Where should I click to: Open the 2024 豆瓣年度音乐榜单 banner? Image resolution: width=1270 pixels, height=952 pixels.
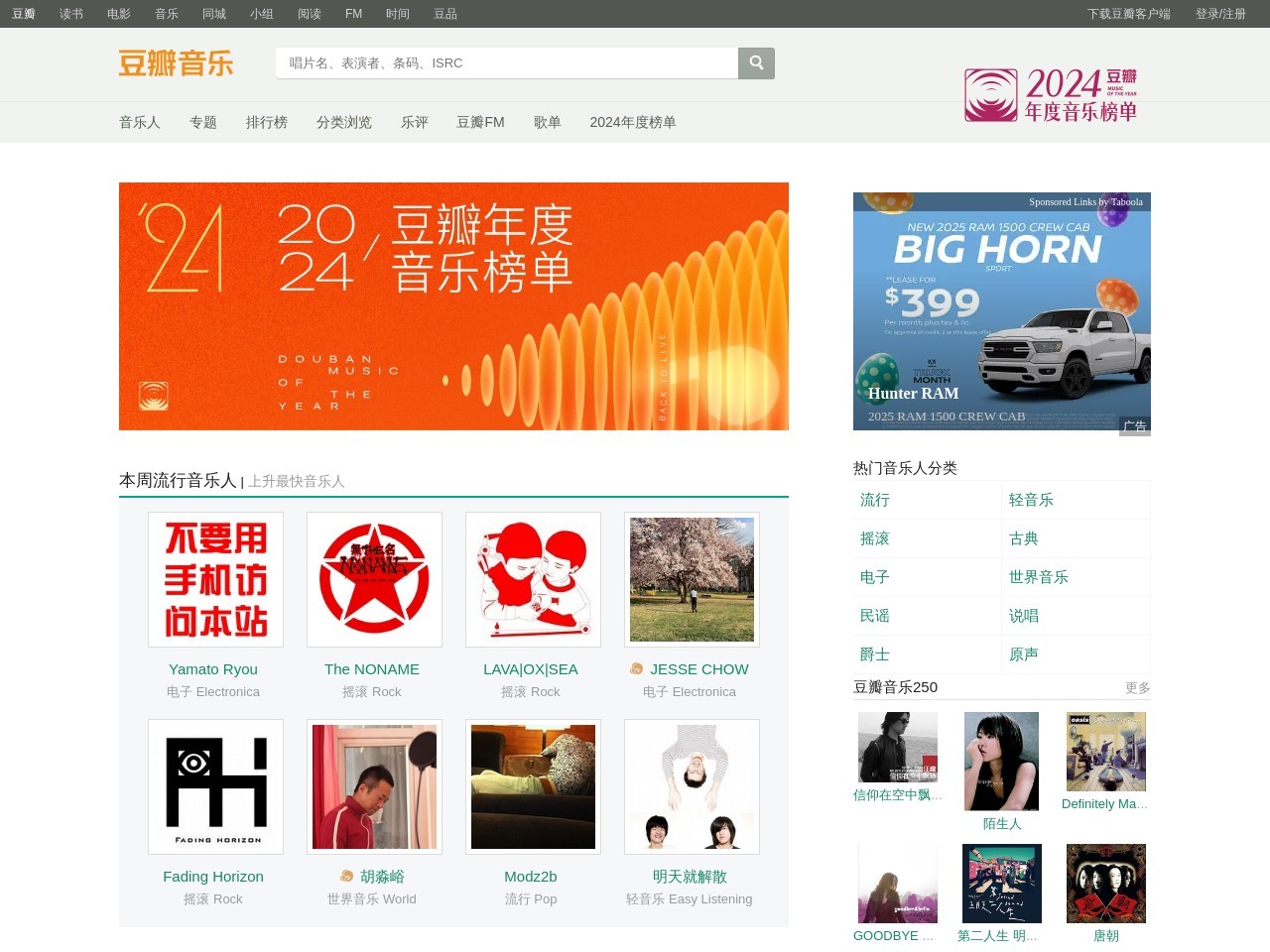453,306
